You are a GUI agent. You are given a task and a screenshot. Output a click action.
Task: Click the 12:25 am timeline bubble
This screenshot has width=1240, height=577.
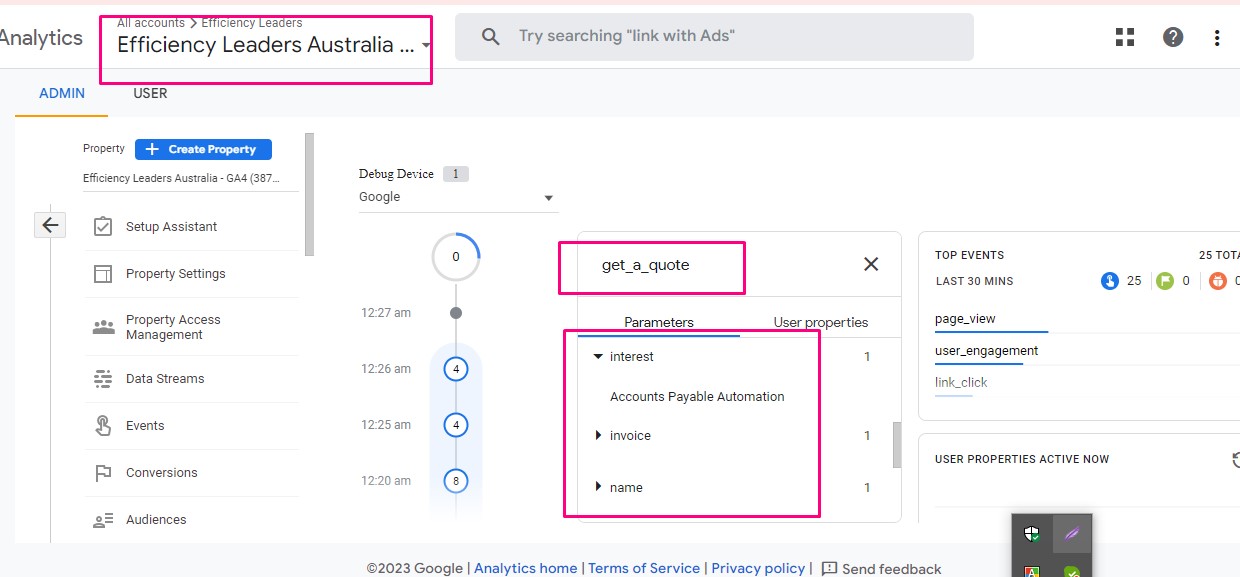point(456,425)
